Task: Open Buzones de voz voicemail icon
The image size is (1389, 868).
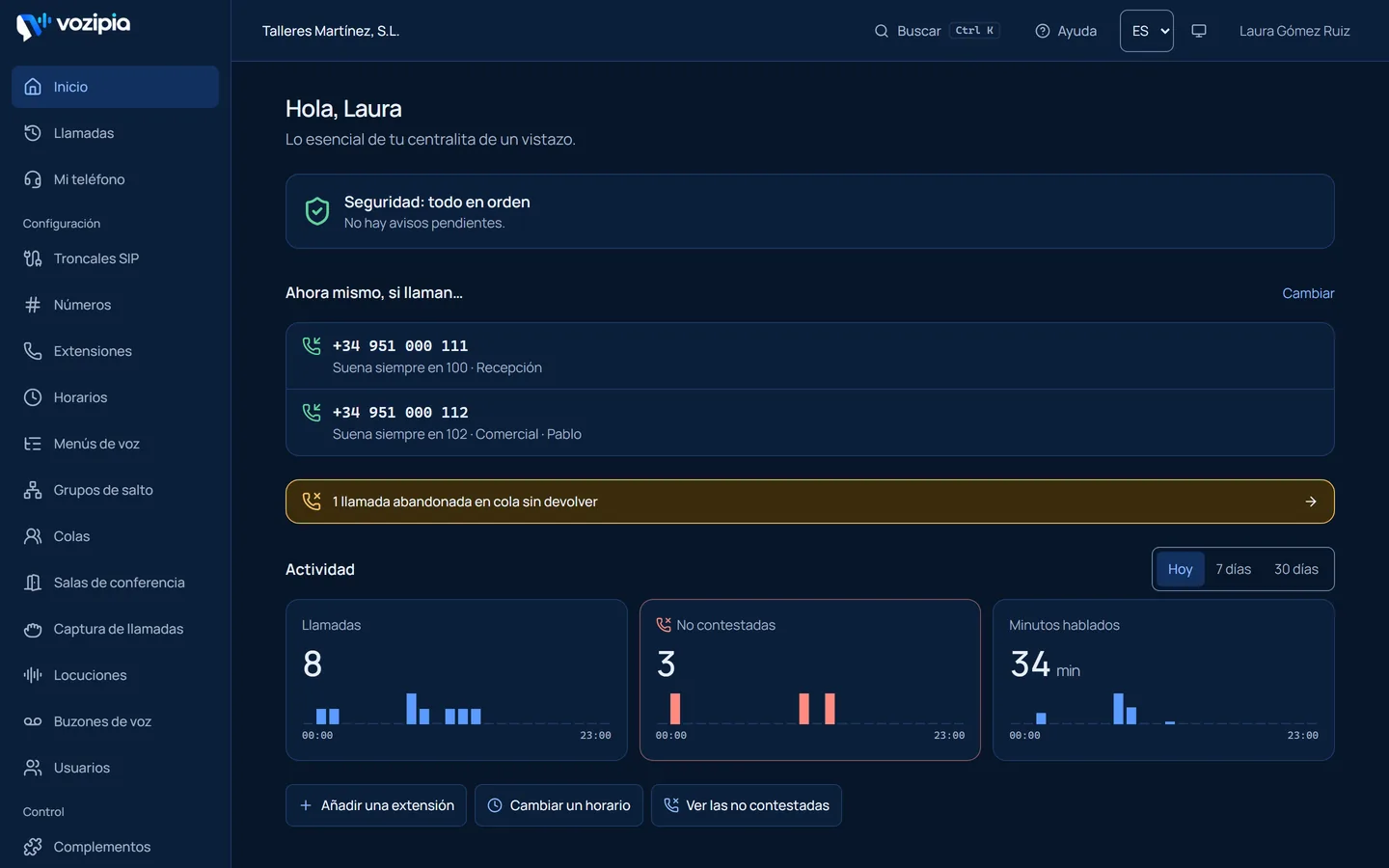Action: [33, 721]
